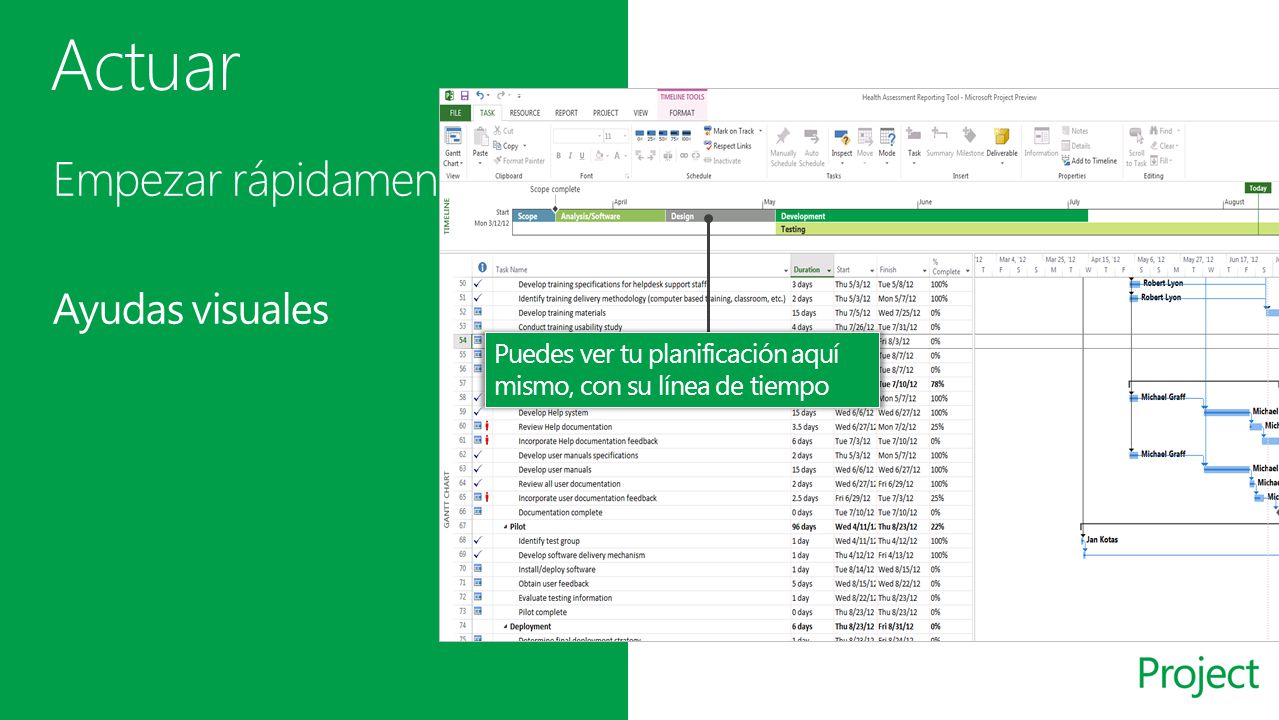
Task: Open the Task Name column filter dropdown
Action: tap(785, 270)
